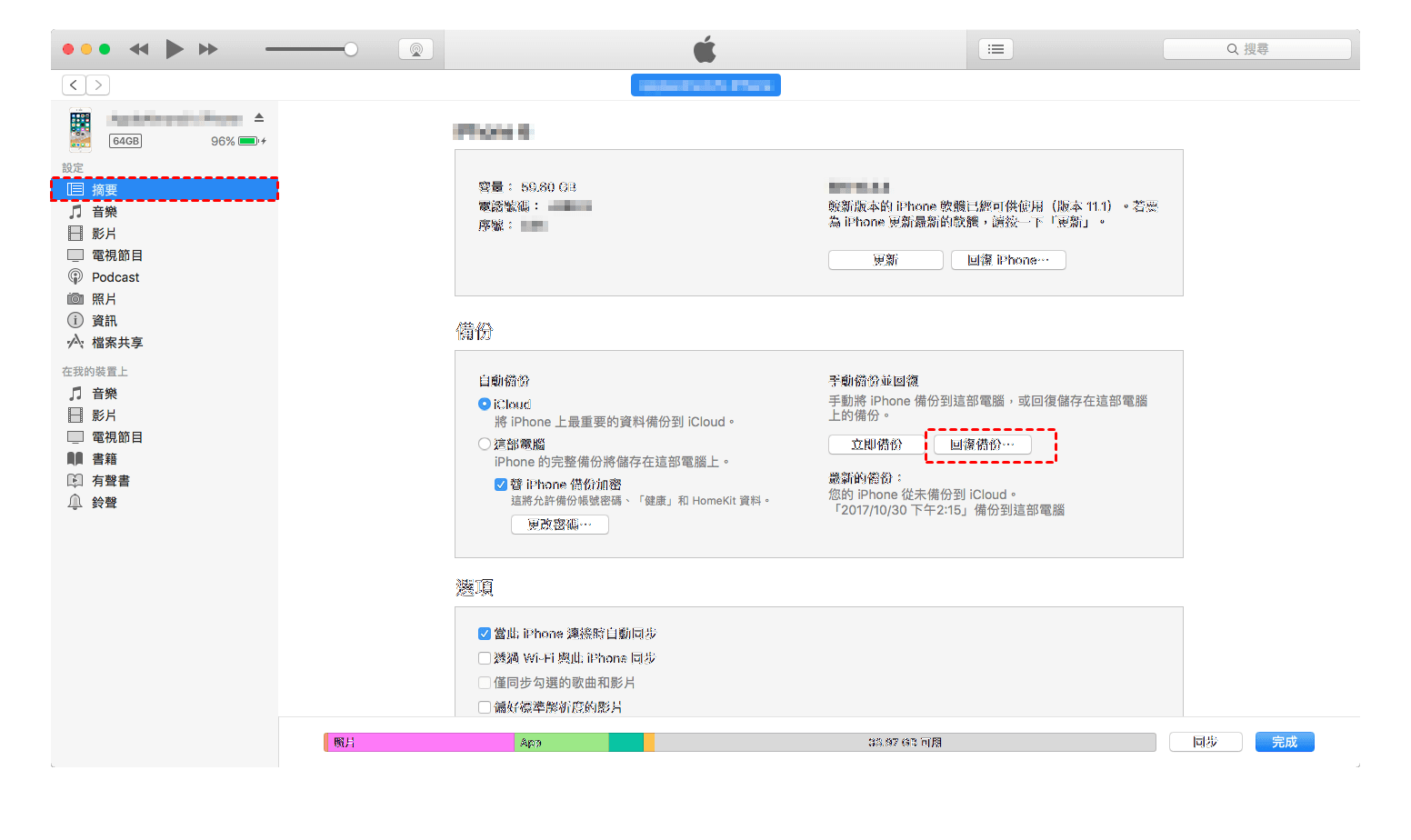Click the 選項 section heading
Image resolution: width=1411 pixels, height=840 pixels.
[x=474, y=588]
